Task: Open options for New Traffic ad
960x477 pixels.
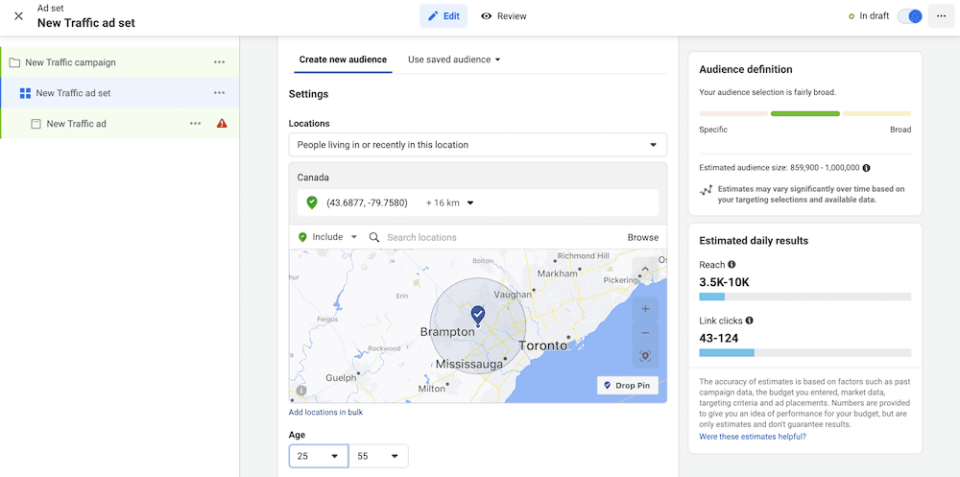Action: click(x=195, y=124)
